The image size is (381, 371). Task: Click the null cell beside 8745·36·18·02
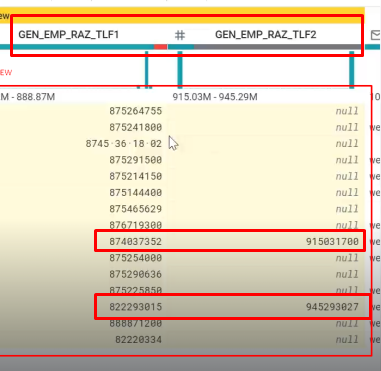347,143
